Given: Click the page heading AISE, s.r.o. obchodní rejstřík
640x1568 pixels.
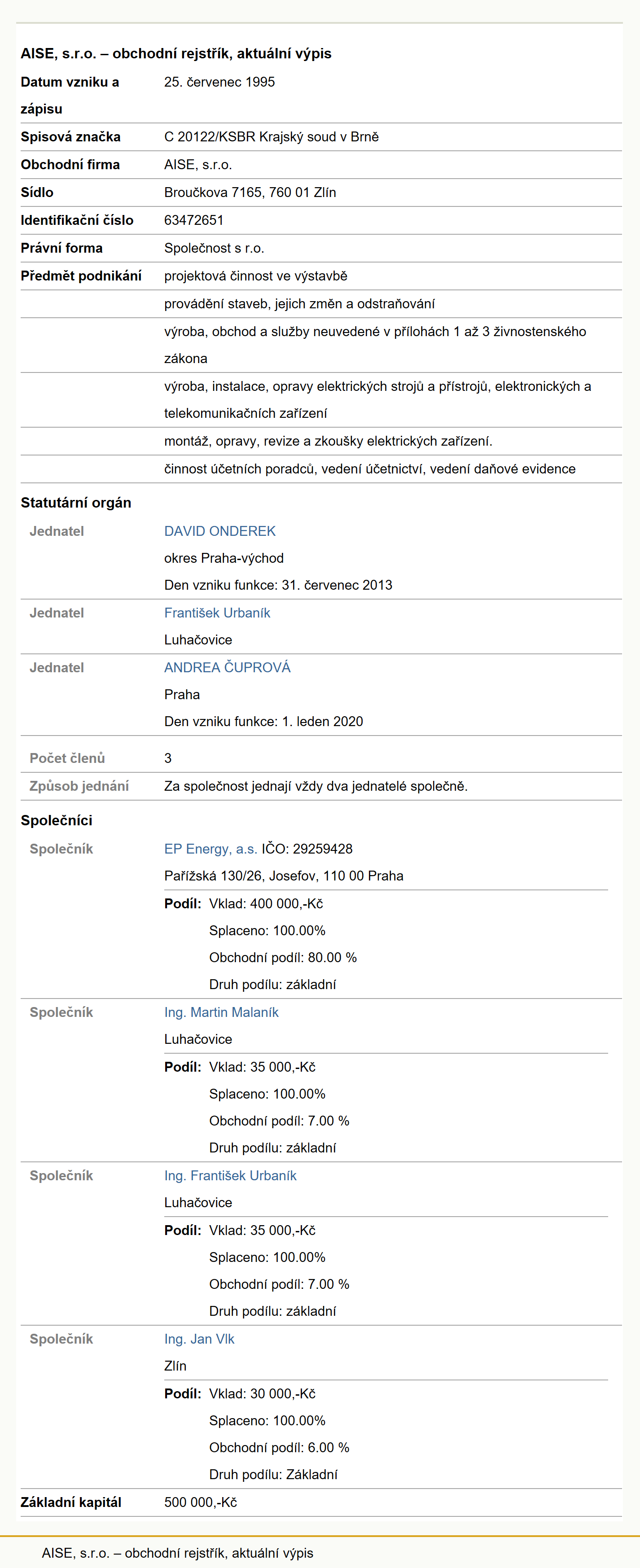Looking at the screenshot, I should pos(176,53).
